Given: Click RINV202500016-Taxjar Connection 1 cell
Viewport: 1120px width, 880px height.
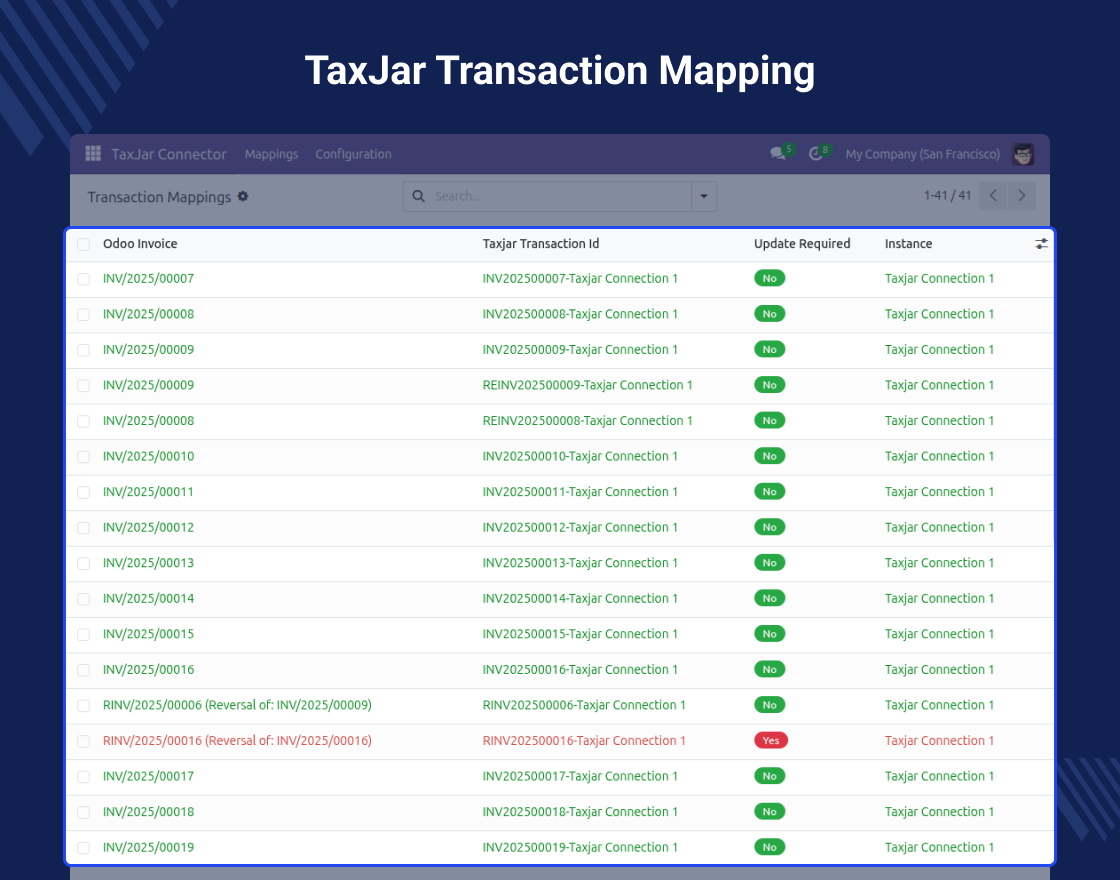Looking at the screenshot, I should tap(584, 741).
